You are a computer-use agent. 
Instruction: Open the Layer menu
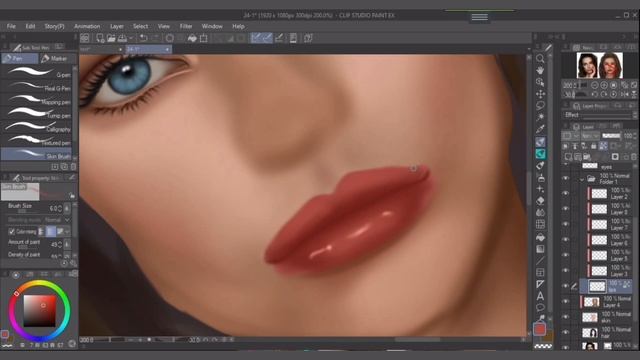117,26
